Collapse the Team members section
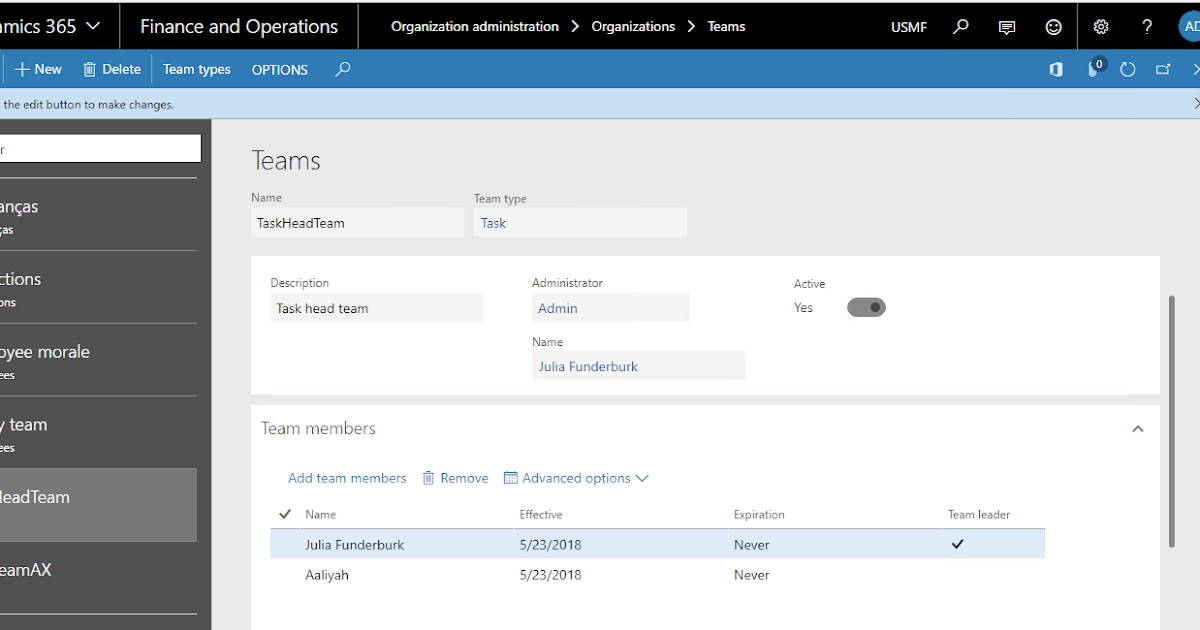The image size is (1200, 630). point(1137,428)
